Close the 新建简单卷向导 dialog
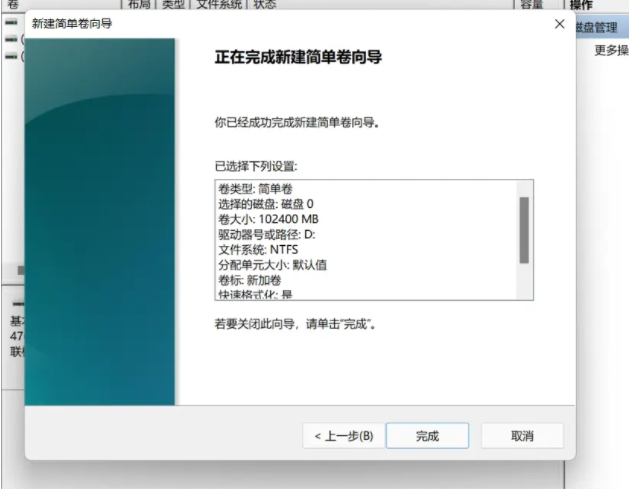629x489 pixels. [x=559, y=23]
